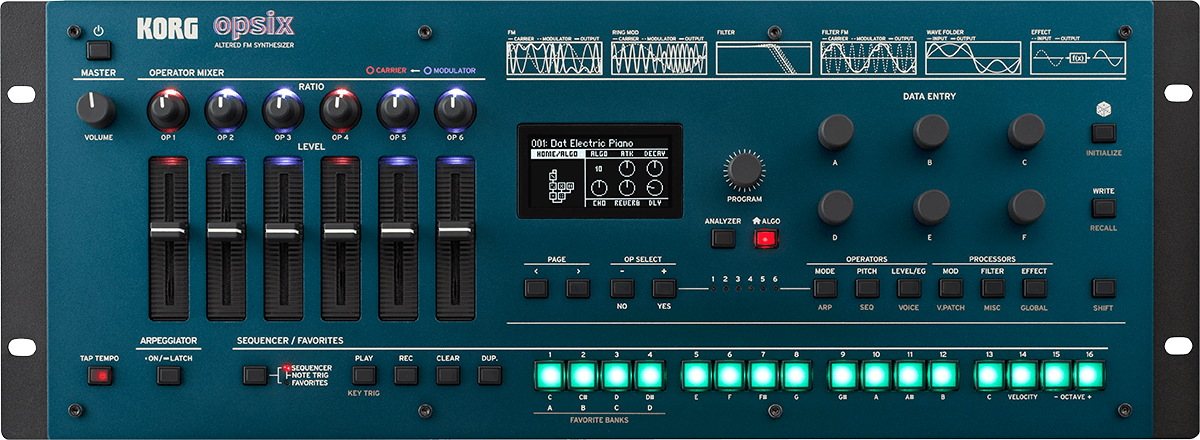This screenshot has height=440, width=1200.
Task: Toggle step 1 sequencer pad
Action: [x=549, y=376]
